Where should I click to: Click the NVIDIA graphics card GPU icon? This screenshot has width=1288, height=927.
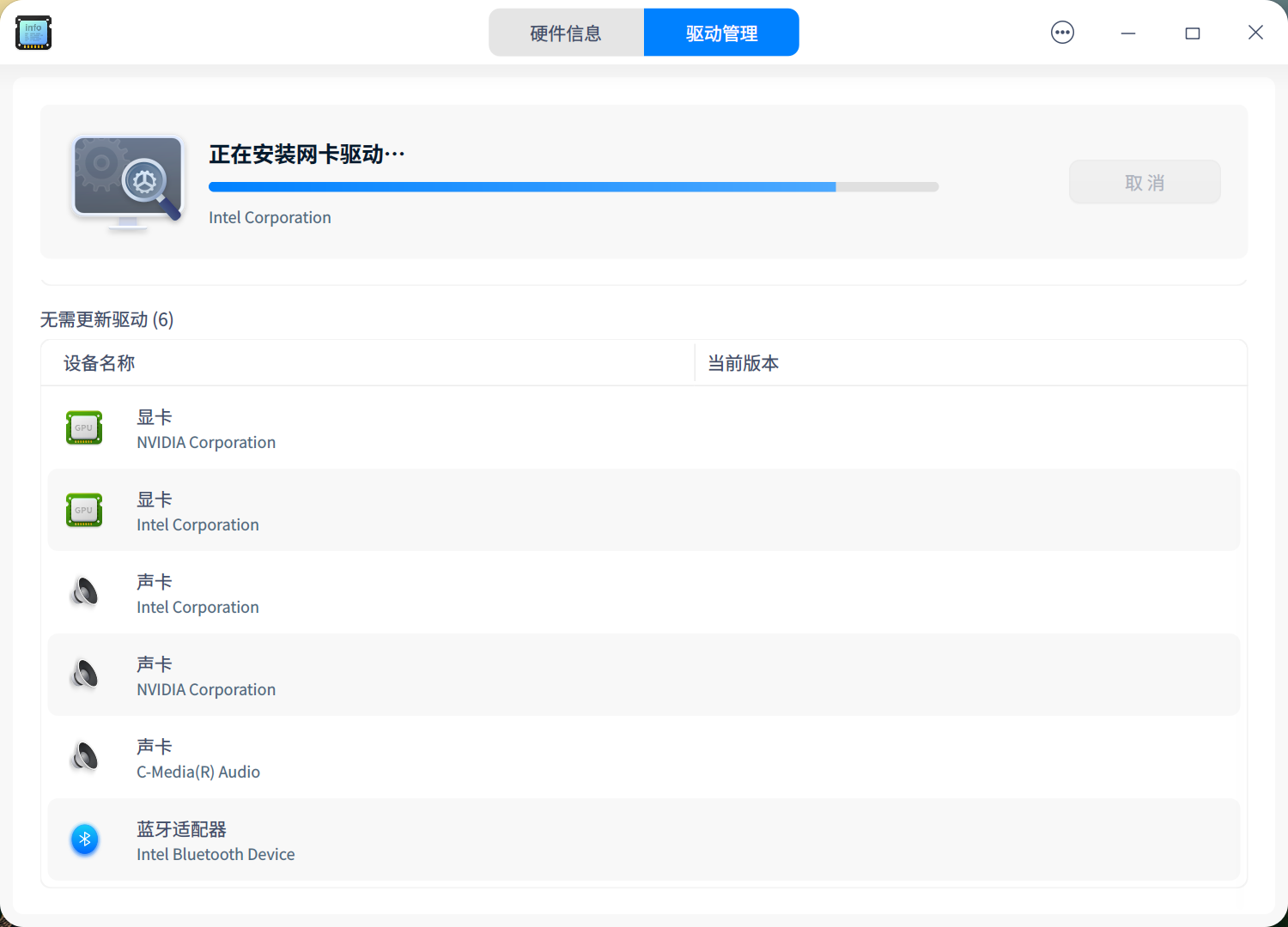click(83, 427)
